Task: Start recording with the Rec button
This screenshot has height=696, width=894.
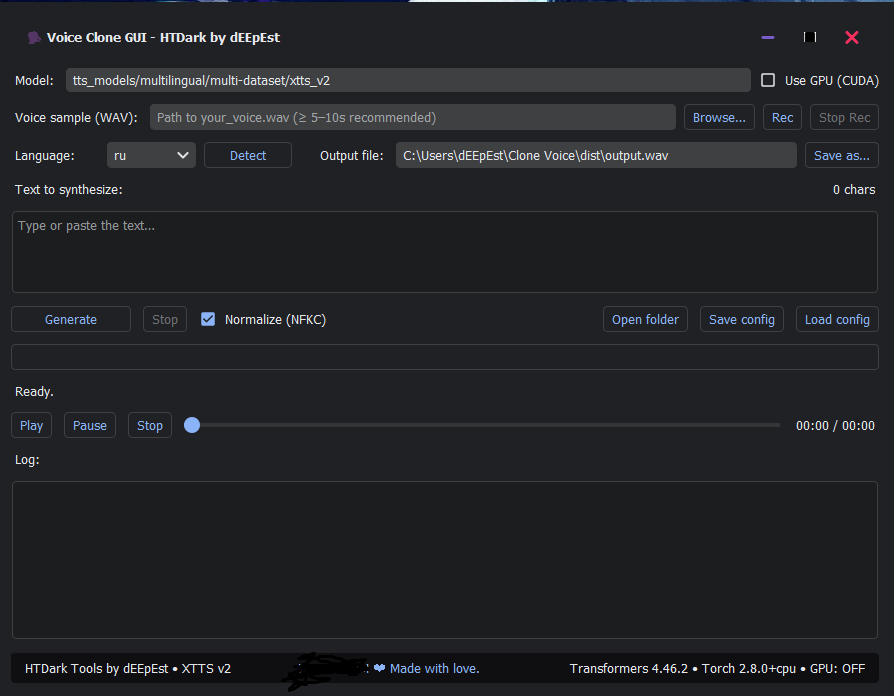Action: point(783,117)
